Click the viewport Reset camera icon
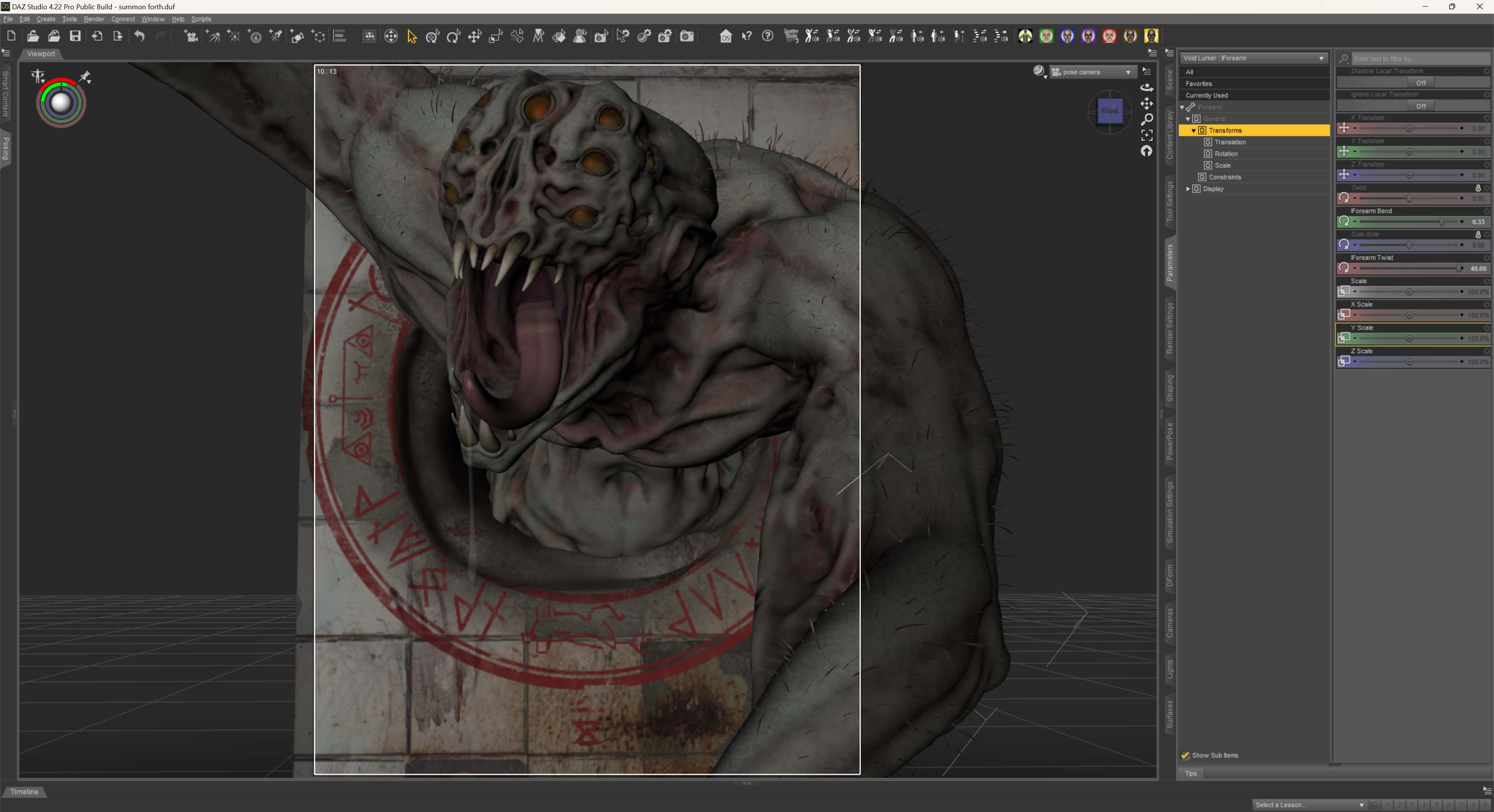 [1147, 151]
